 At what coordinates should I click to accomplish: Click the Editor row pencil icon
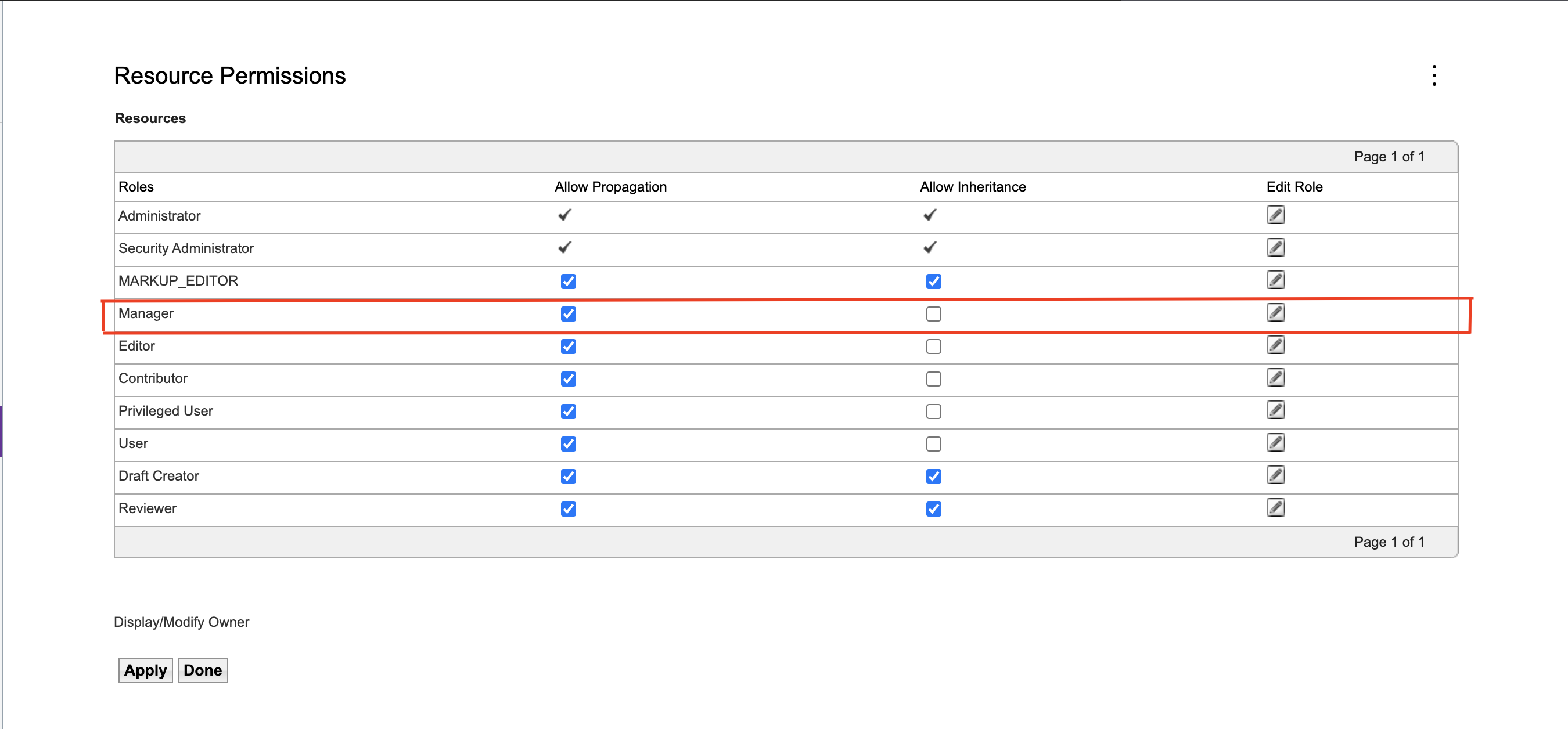point(1275,345)
